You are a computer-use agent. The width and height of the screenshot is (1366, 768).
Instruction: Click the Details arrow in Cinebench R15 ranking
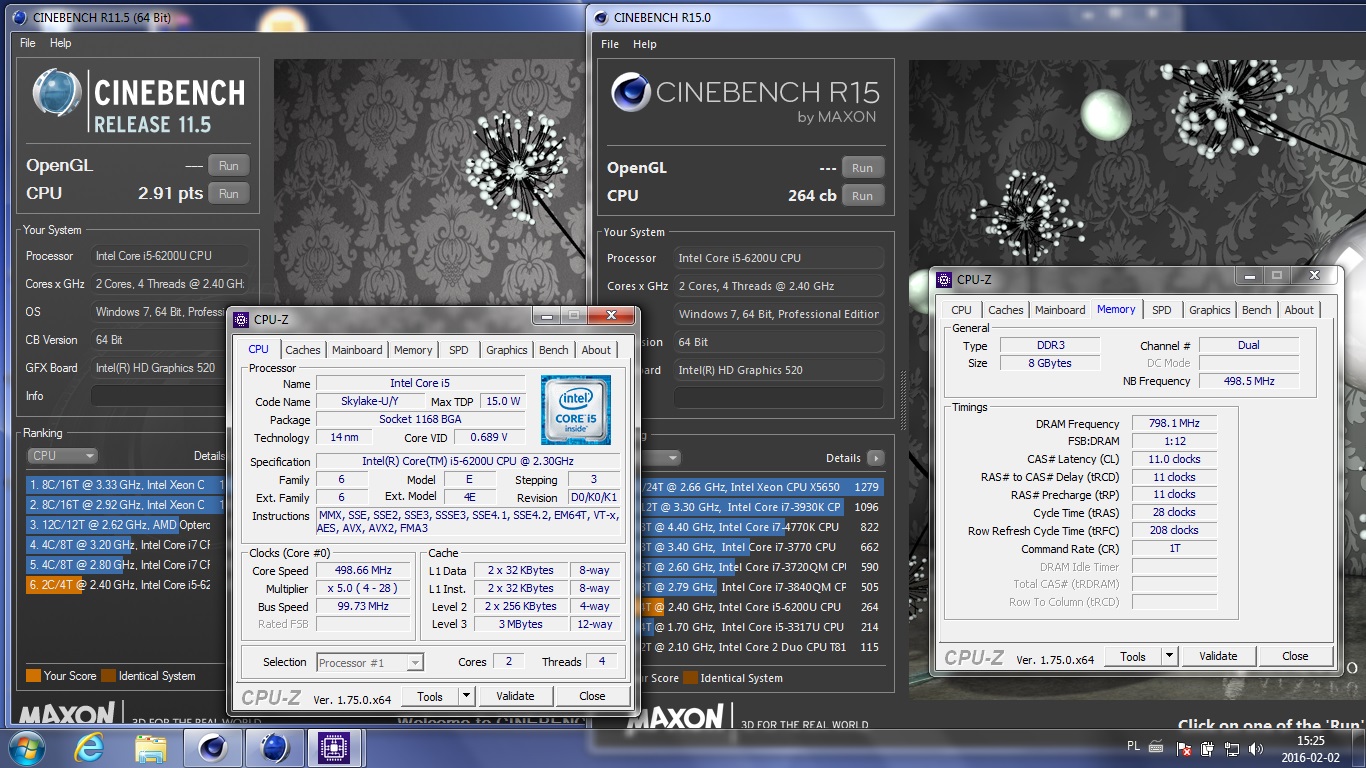pos(875,458)
